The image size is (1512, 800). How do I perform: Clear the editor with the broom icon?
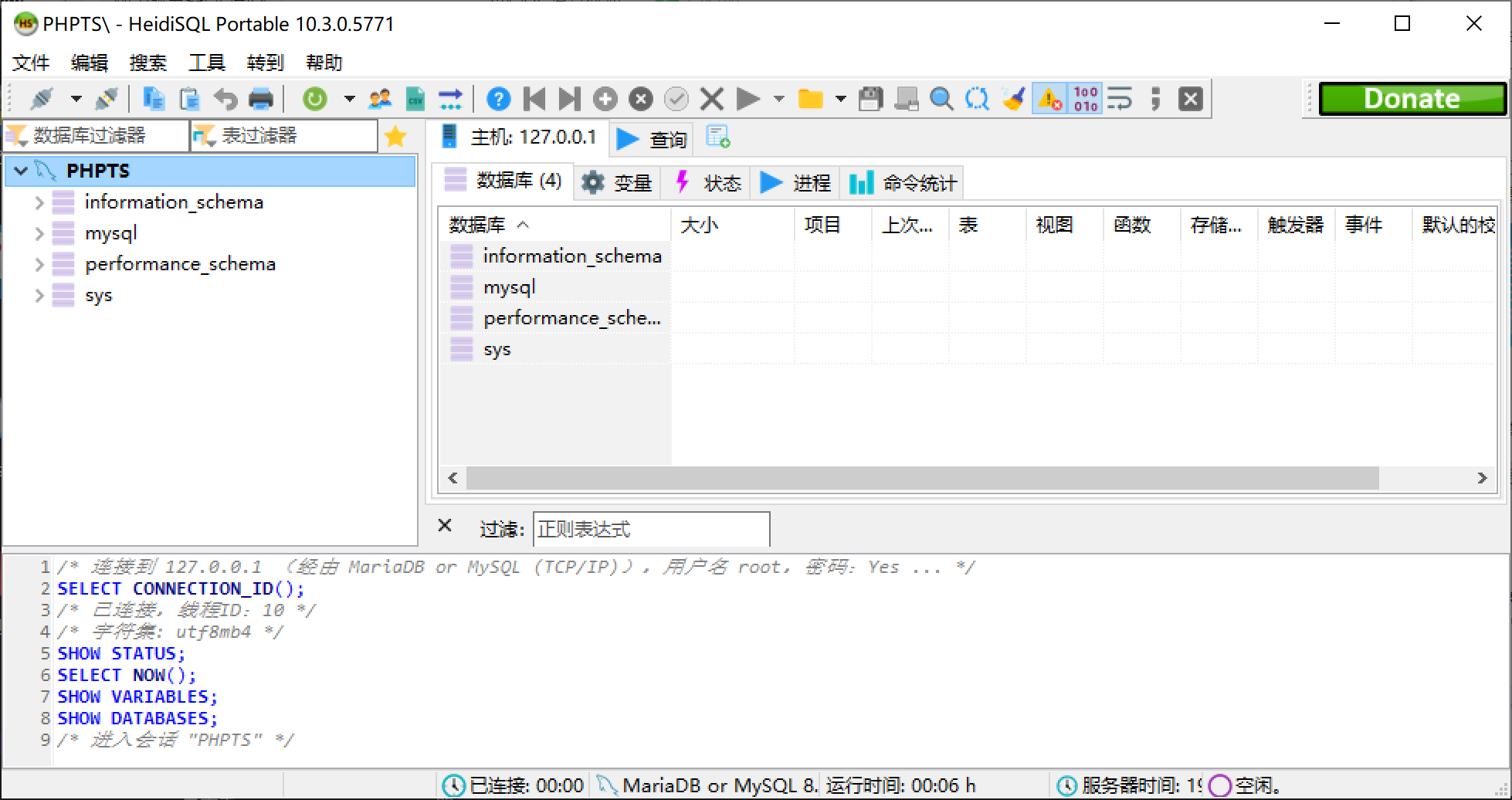1013,99
